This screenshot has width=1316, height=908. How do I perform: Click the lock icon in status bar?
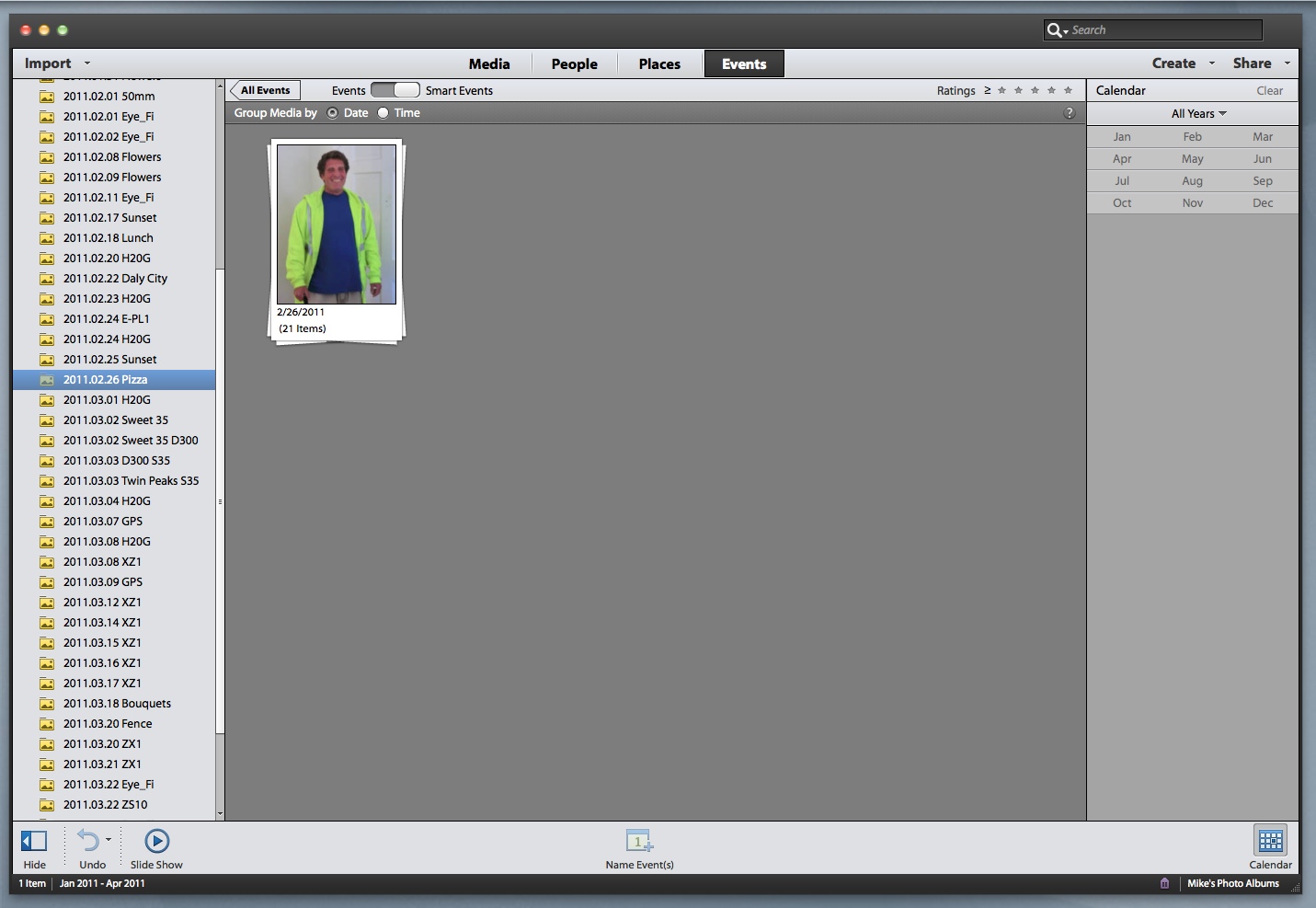1164,883
